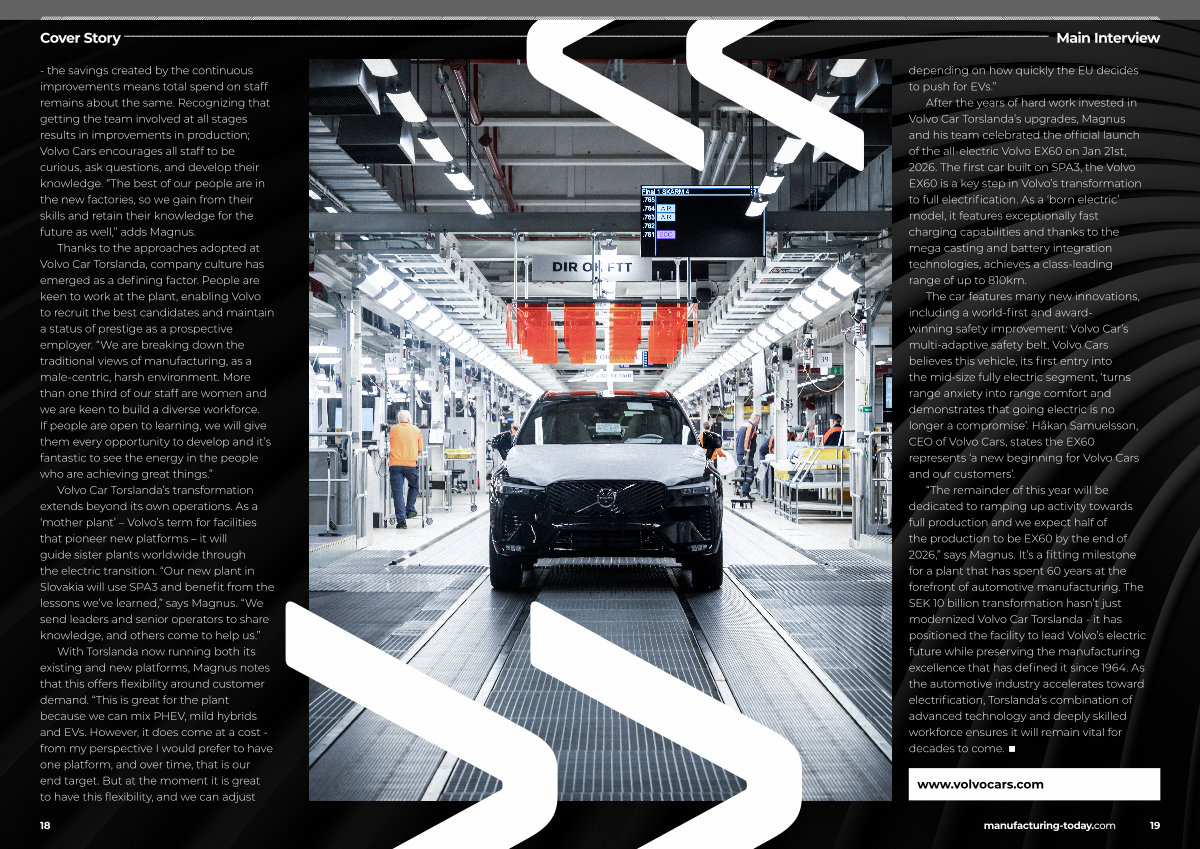Click the article-end square marker
This screenshot has width=1200, height=849.
1012,748
